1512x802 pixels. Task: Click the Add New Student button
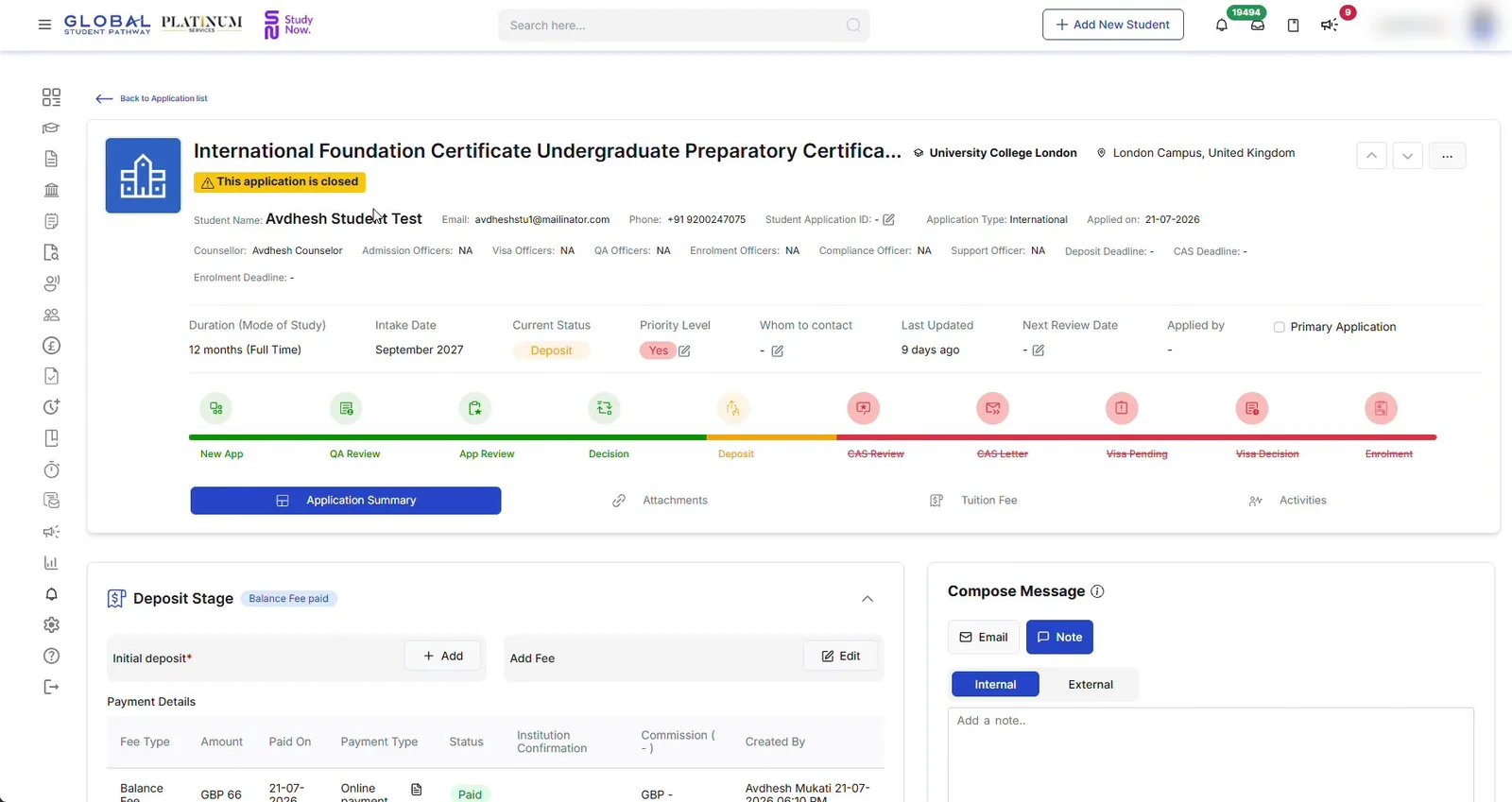[x=1112, y=25]
